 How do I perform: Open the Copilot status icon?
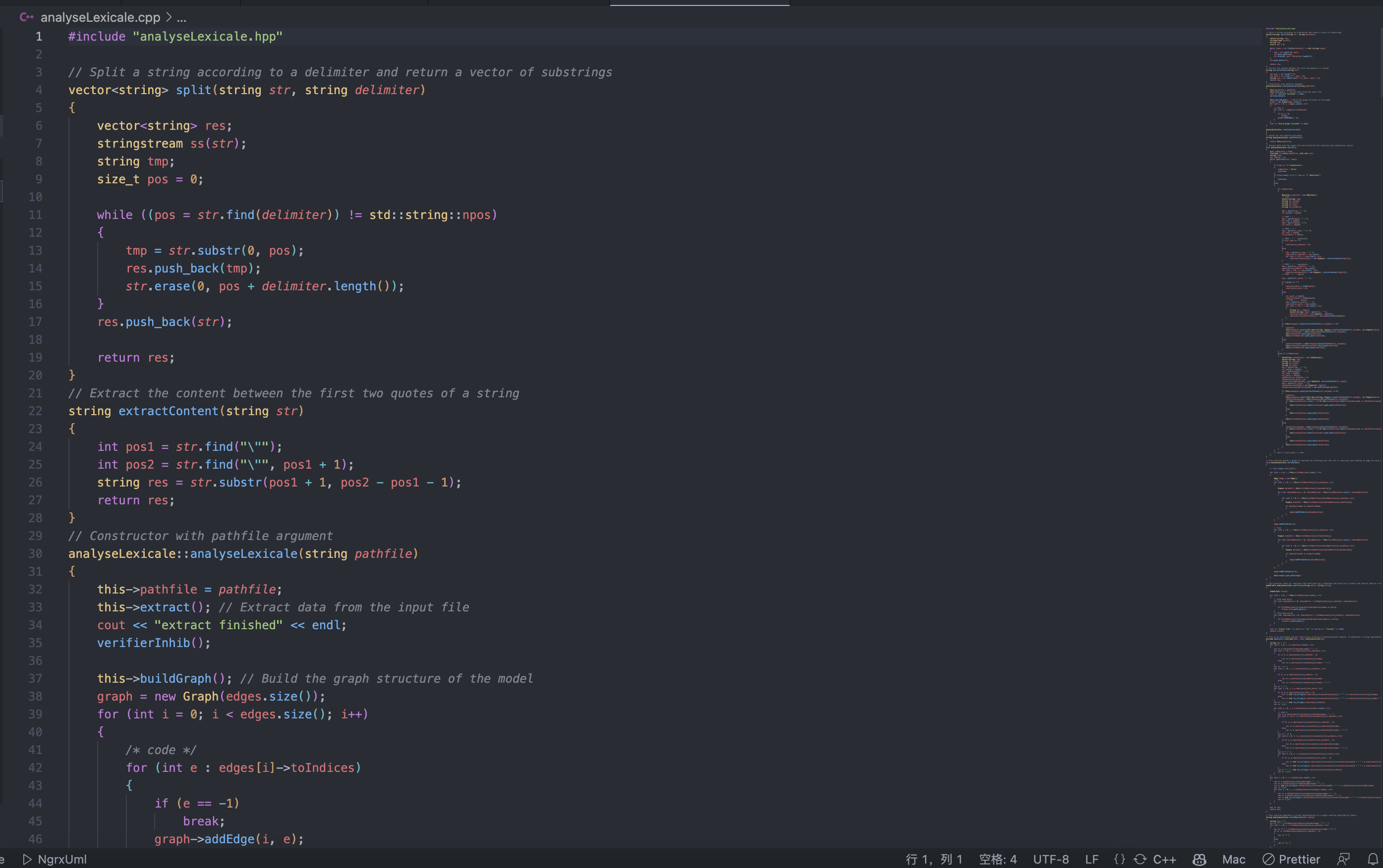pos(1199,859)
